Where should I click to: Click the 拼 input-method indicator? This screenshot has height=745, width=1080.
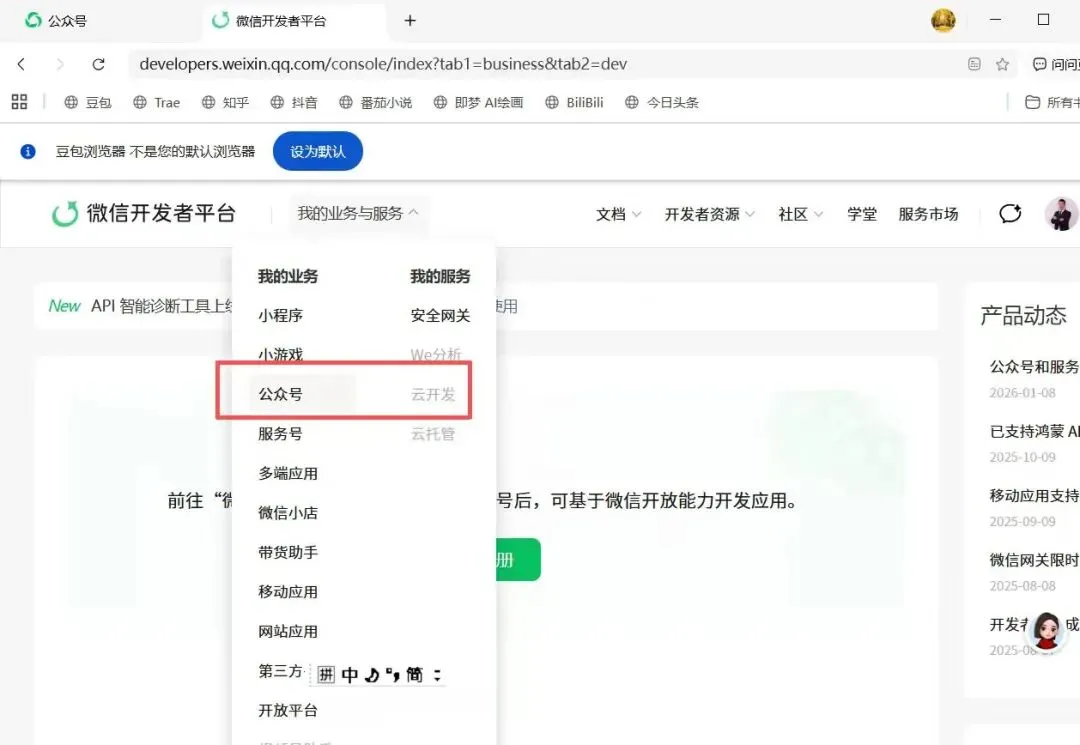[x=326, y=675]
